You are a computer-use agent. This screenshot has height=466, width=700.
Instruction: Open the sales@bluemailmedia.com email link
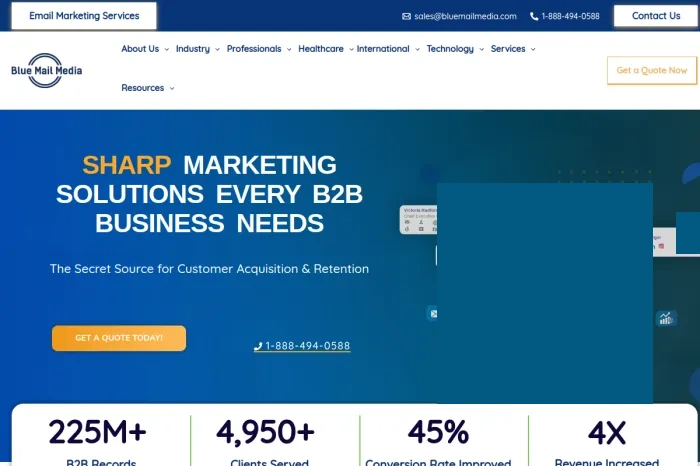tap(465, 17)
